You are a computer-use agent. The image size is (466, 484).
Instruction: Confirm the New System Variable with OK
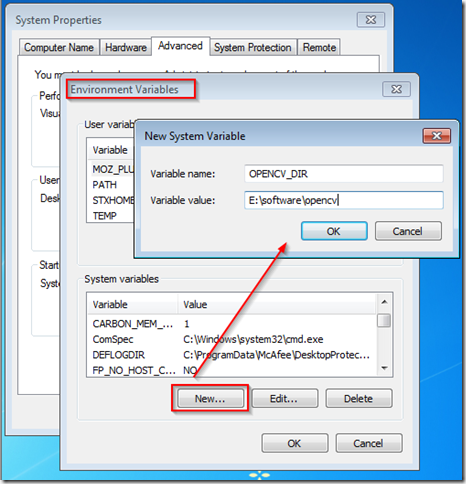tap(334, 231)
